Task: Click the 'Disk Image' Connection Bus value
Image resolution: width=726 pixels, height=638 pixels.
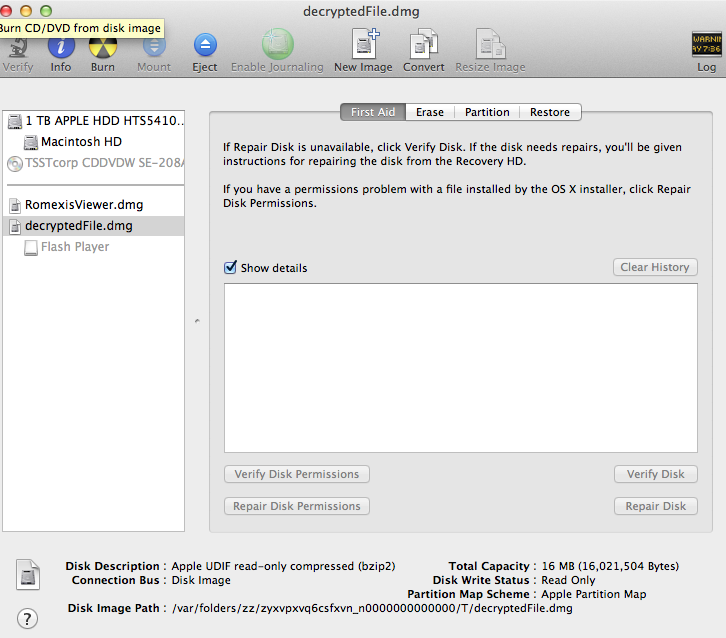Action: pyautogui.click(x=201, y=581)
